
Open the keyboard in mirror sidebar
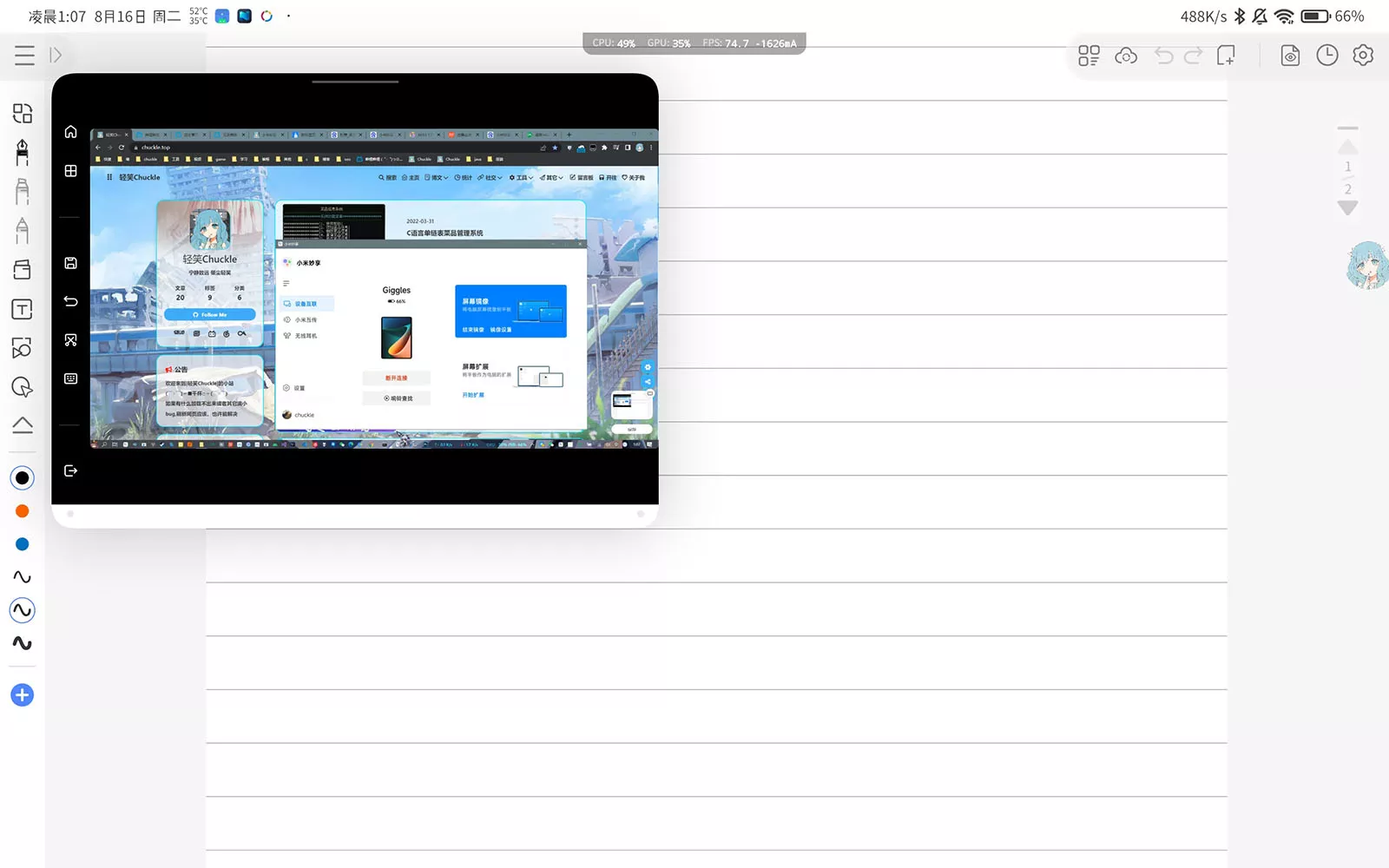tap(71, 378)
